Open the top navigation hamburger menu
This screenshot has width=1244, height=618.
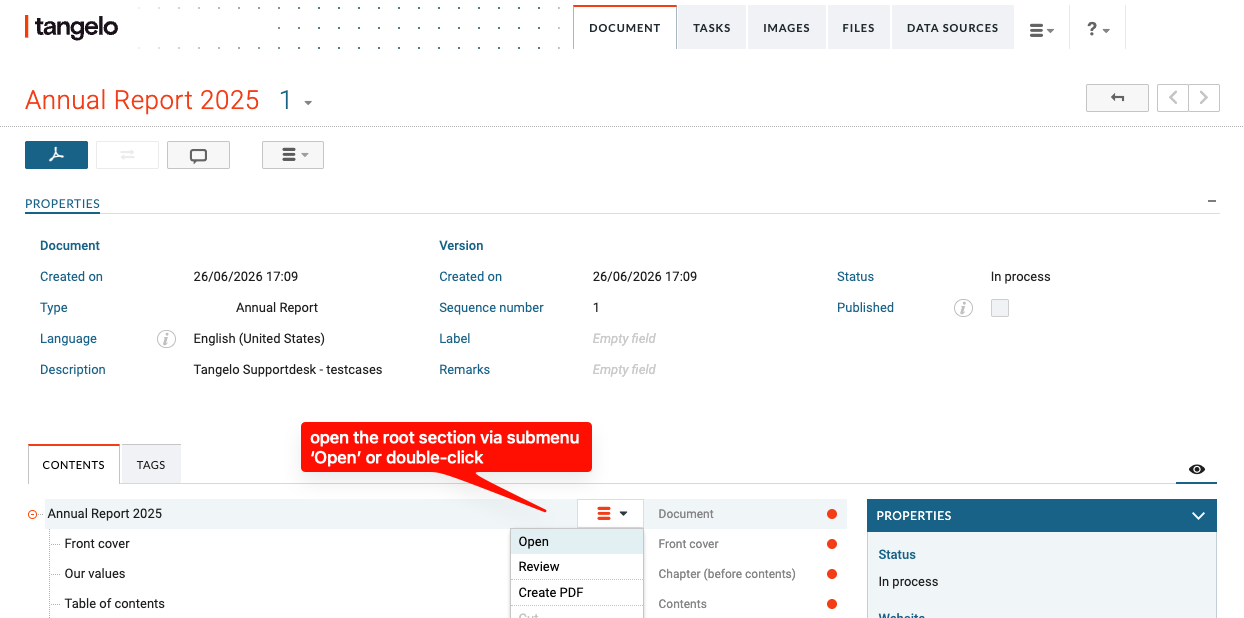tap(1042, 29)
